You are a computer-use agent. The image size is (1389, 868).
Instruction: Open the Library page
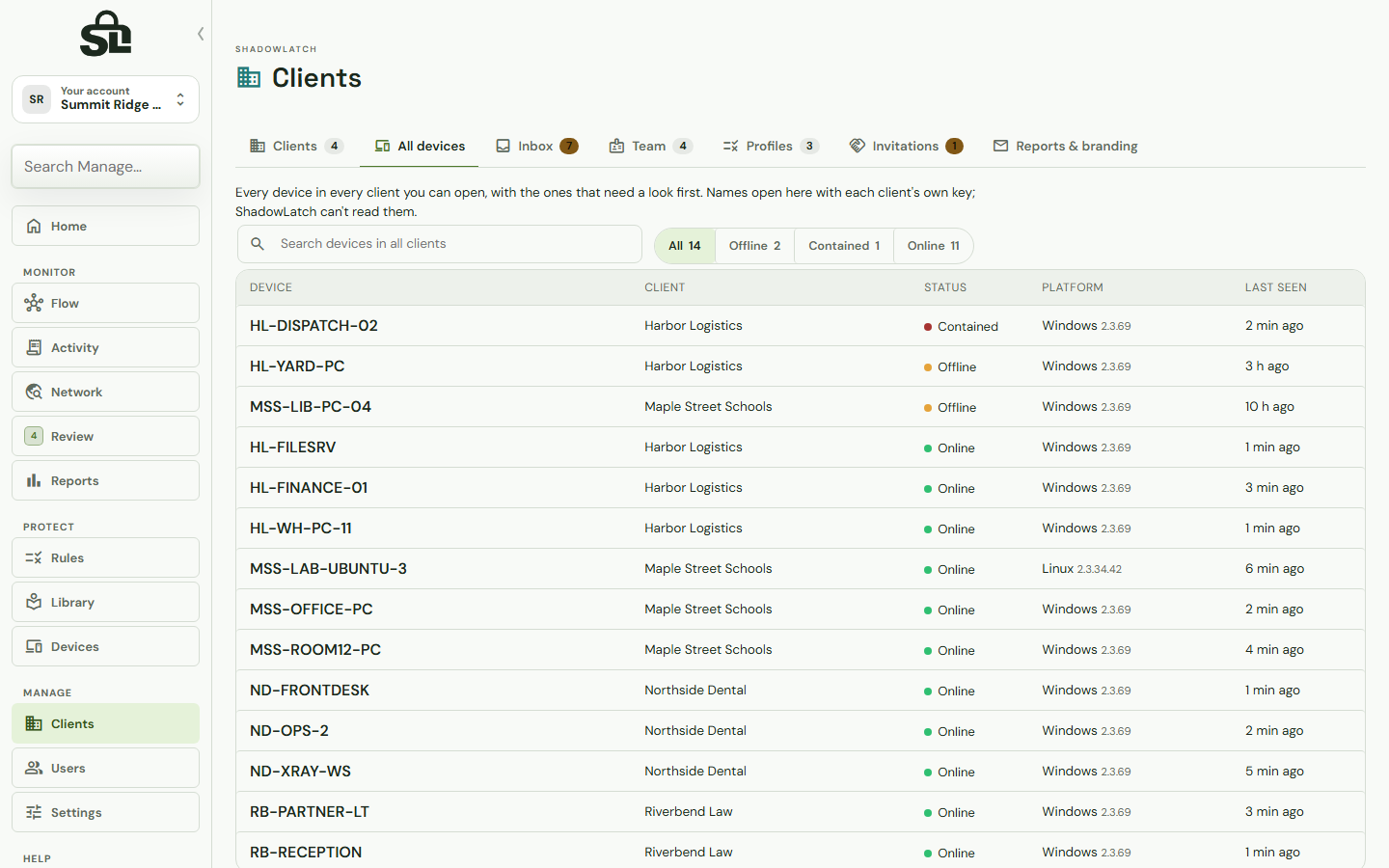105,602
